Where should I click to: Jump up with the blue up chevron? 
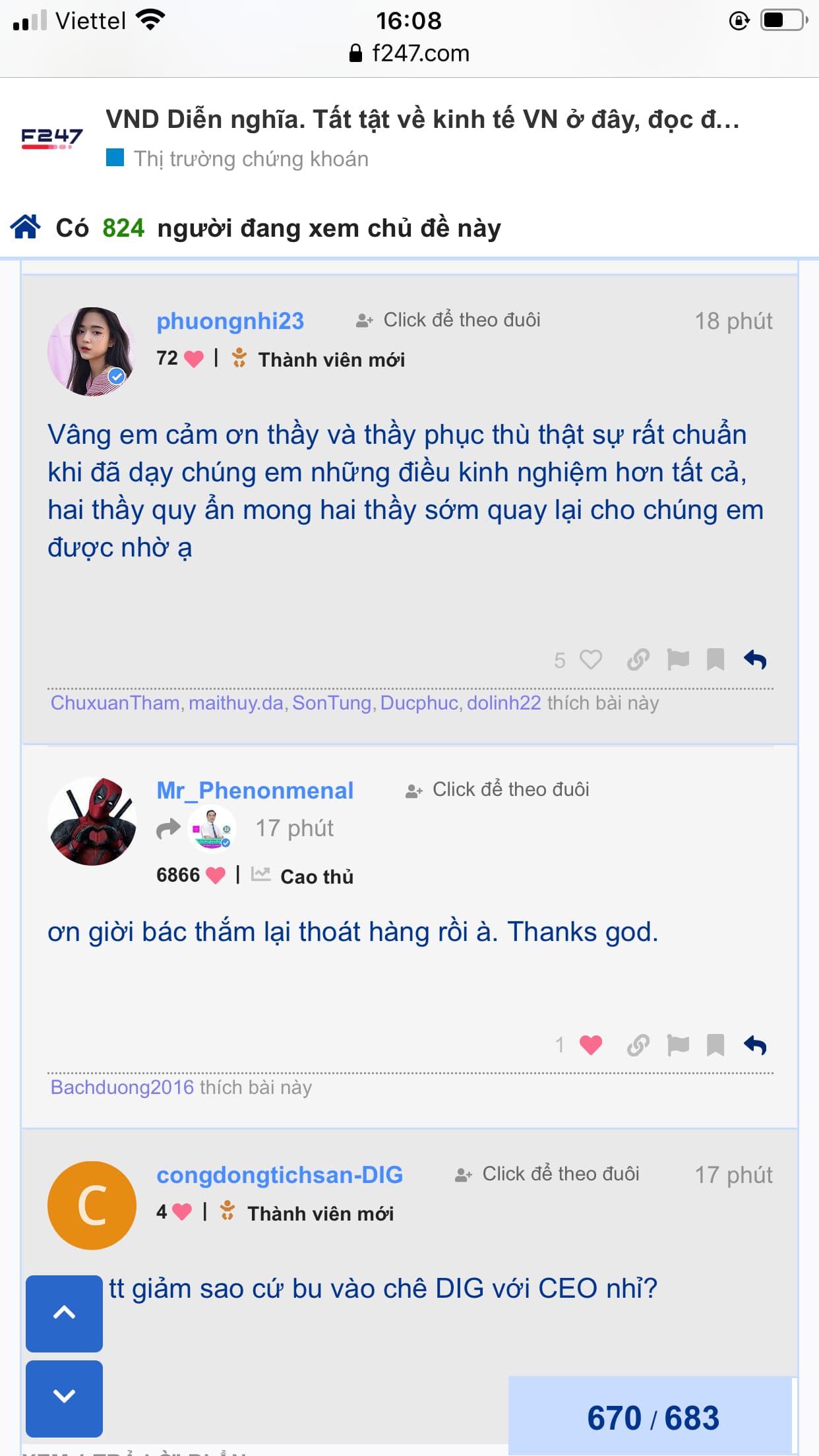[64, 1314]
